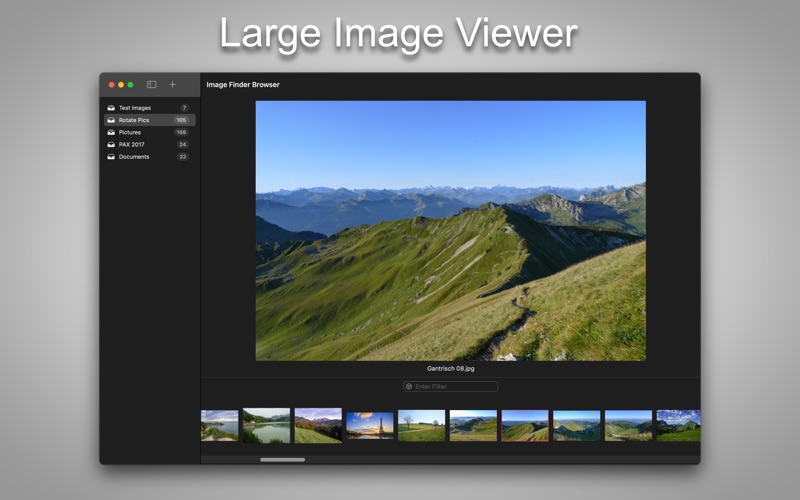Click the Gantrisch 08.jpg file name
The height and width of the screenshot is (500, 800).
click(451, 368)
